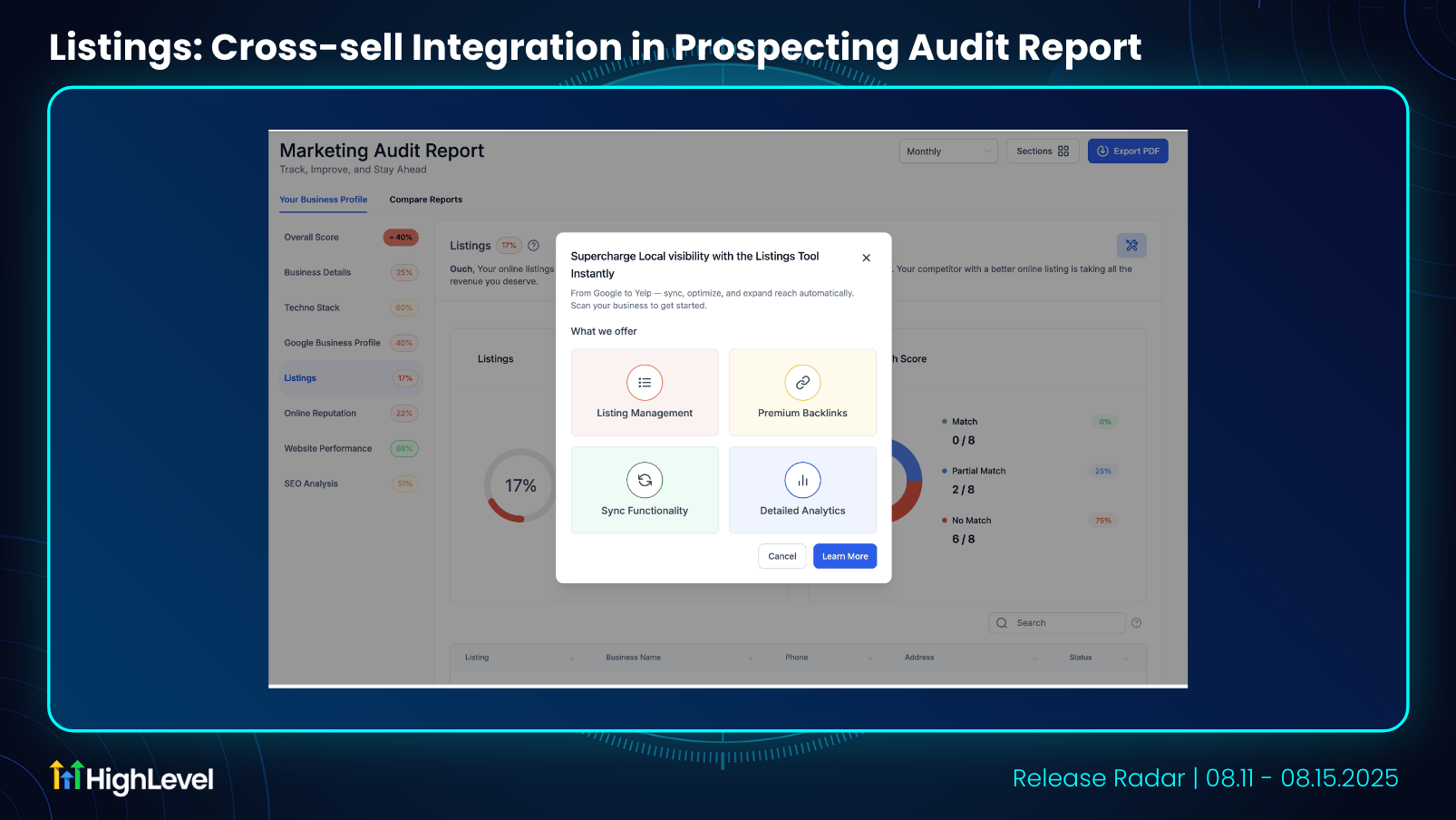
Task: Click the '6 / 8' No Match value
Action: 964,539
